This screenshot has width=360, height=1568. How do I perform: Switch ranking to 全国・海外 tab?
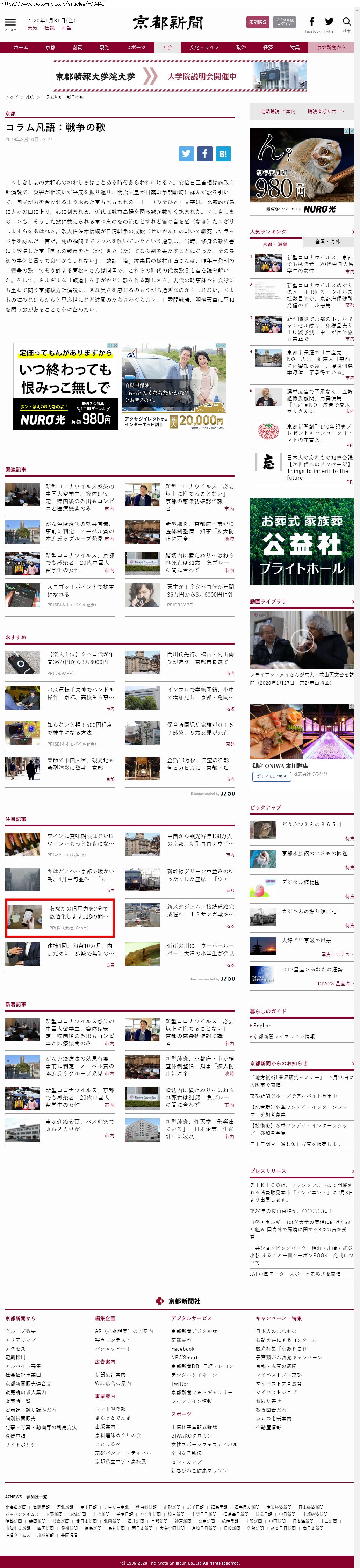pyautogui.click(x=328, y=242)
